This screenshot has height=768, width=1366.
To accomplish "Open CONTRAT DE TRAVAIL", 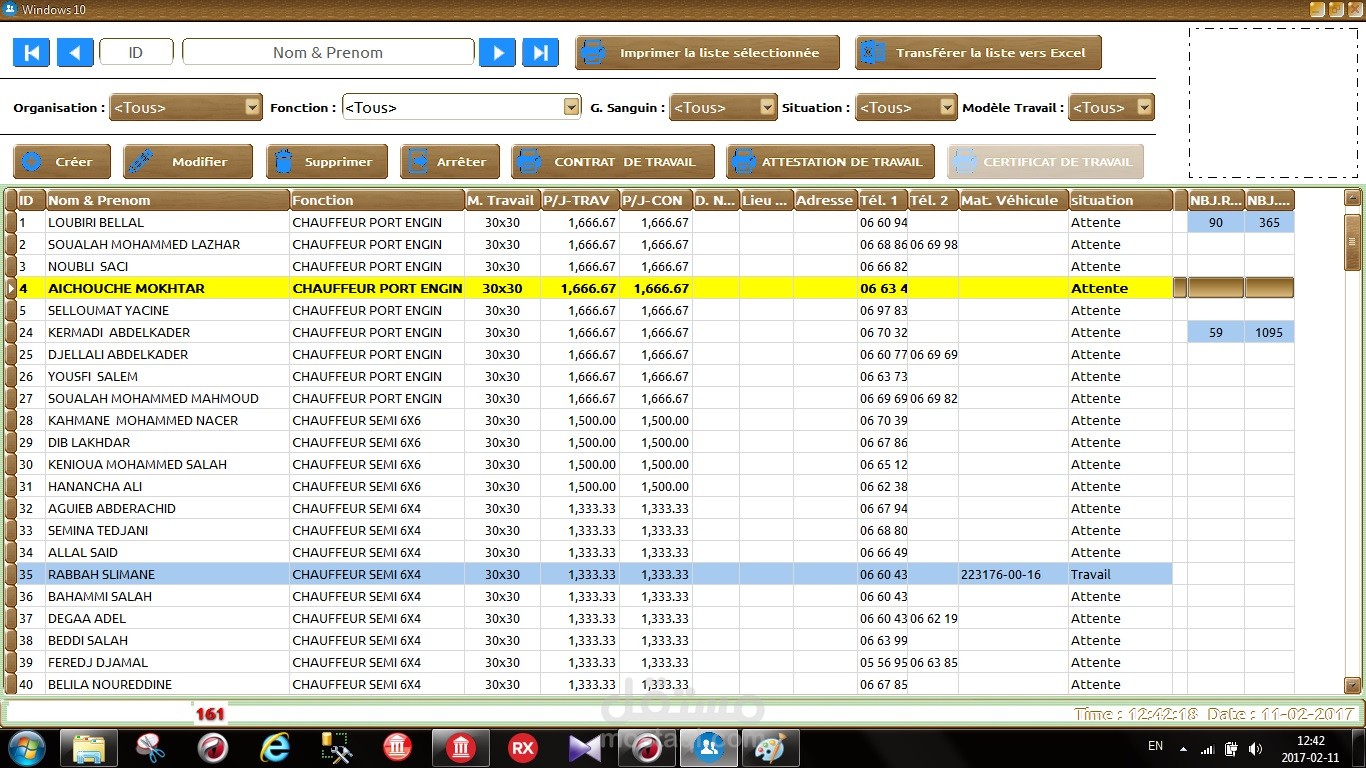I will [x=613, y=161].
